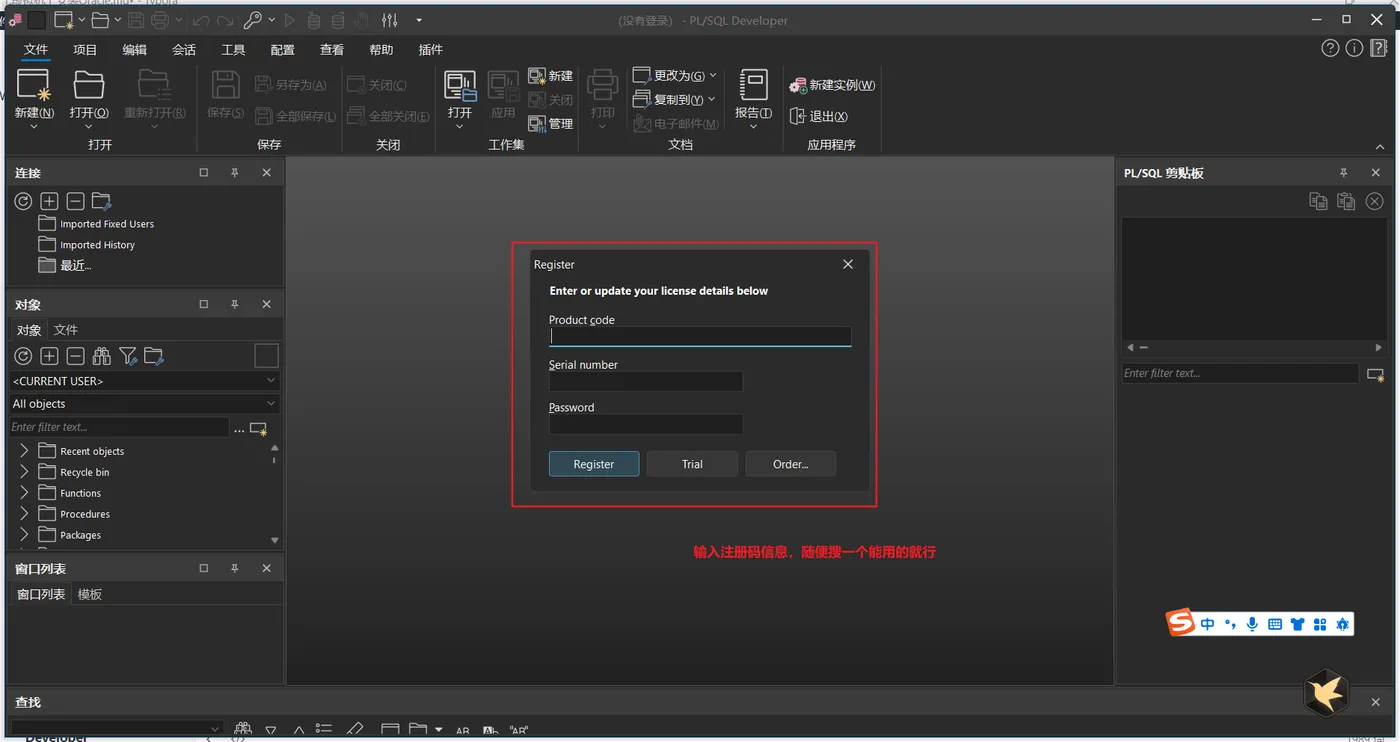Click the Sogou input method S icon
The height and width of the screenshot is (742, 1400).
[x=1181, y=623]
